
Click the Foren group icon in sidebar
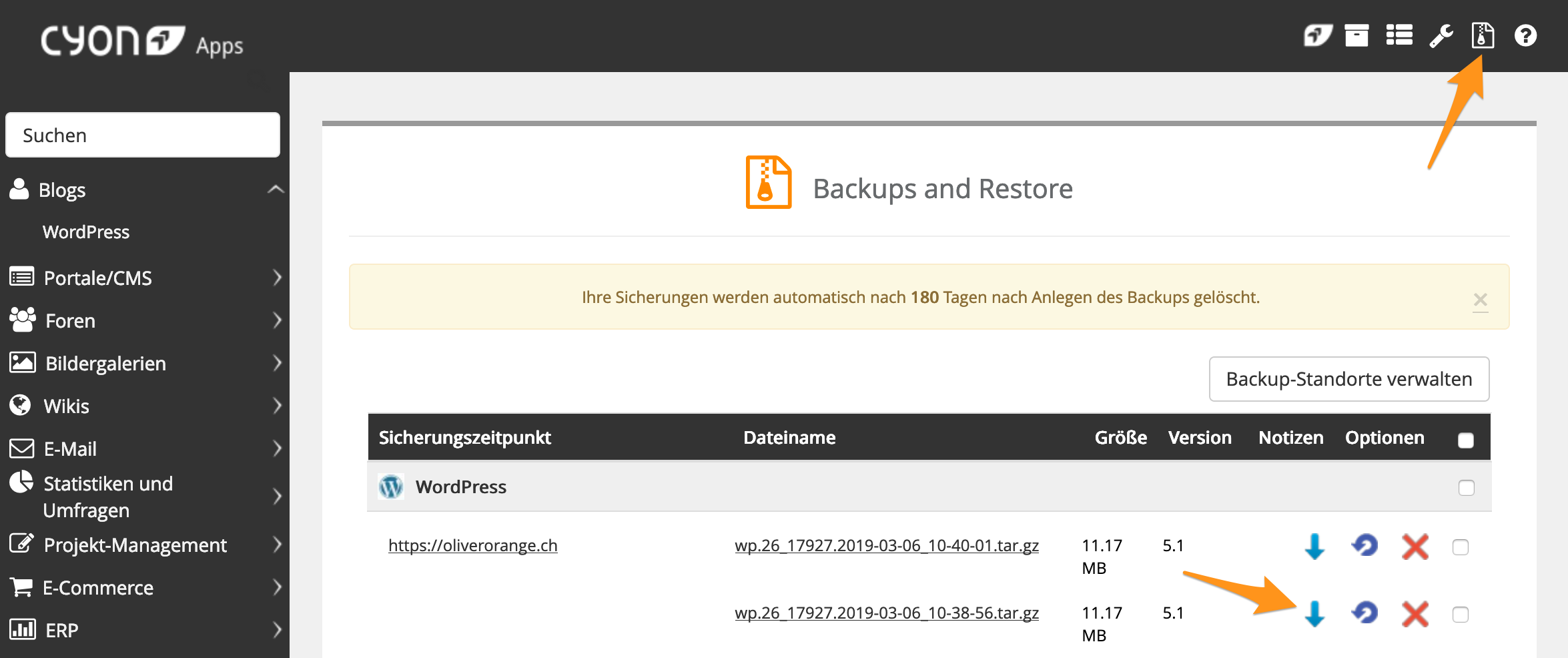click(23, 320)
